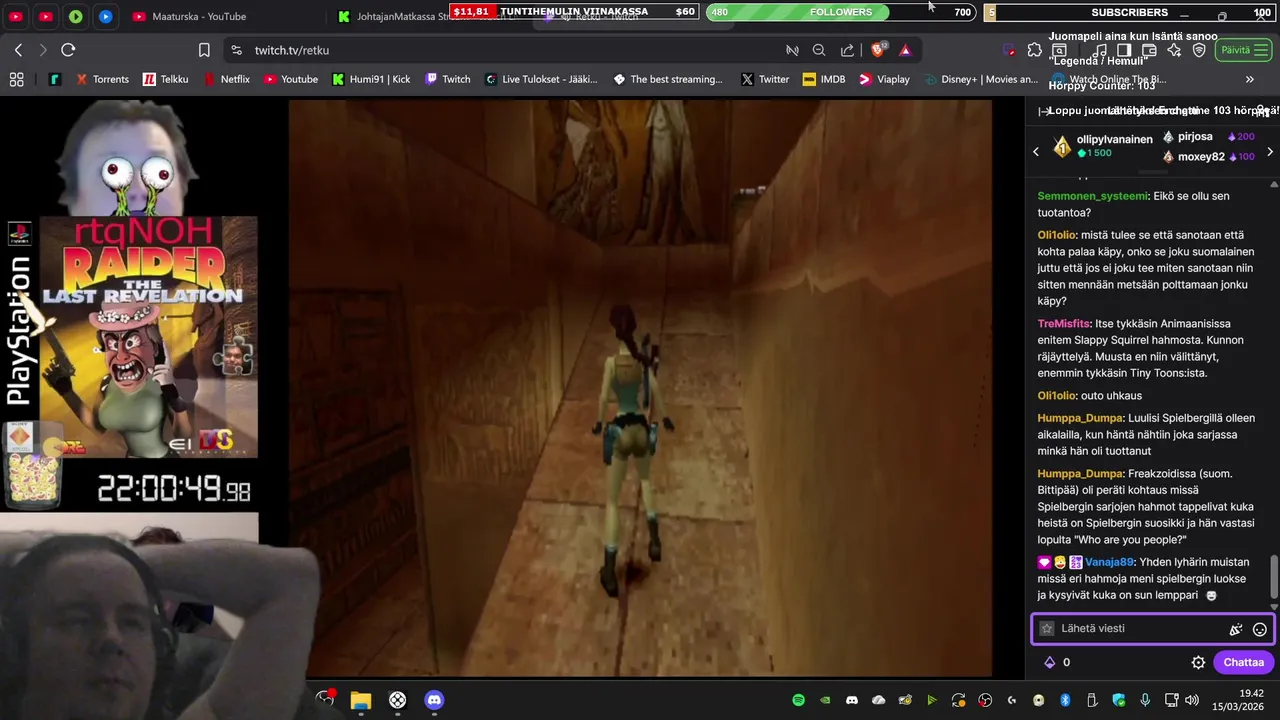
Task: Open chat settings gear icon
Action: coord(1198,662)
